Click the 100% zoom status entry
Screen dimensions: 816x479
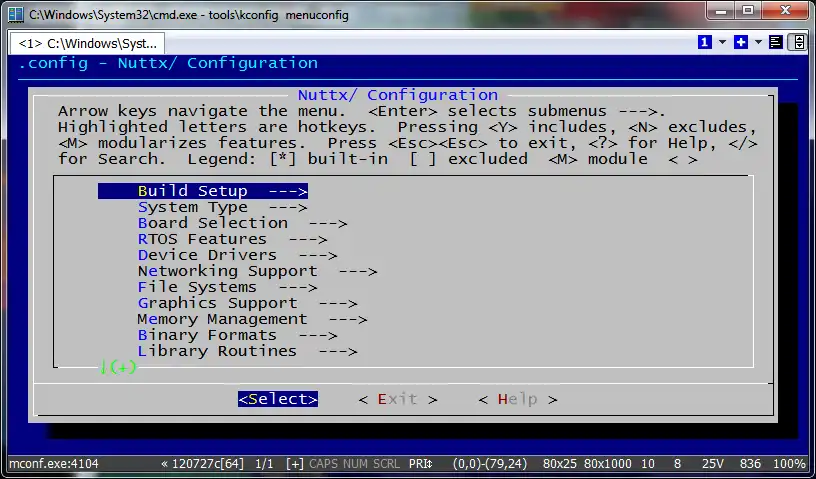coord(789,463)
